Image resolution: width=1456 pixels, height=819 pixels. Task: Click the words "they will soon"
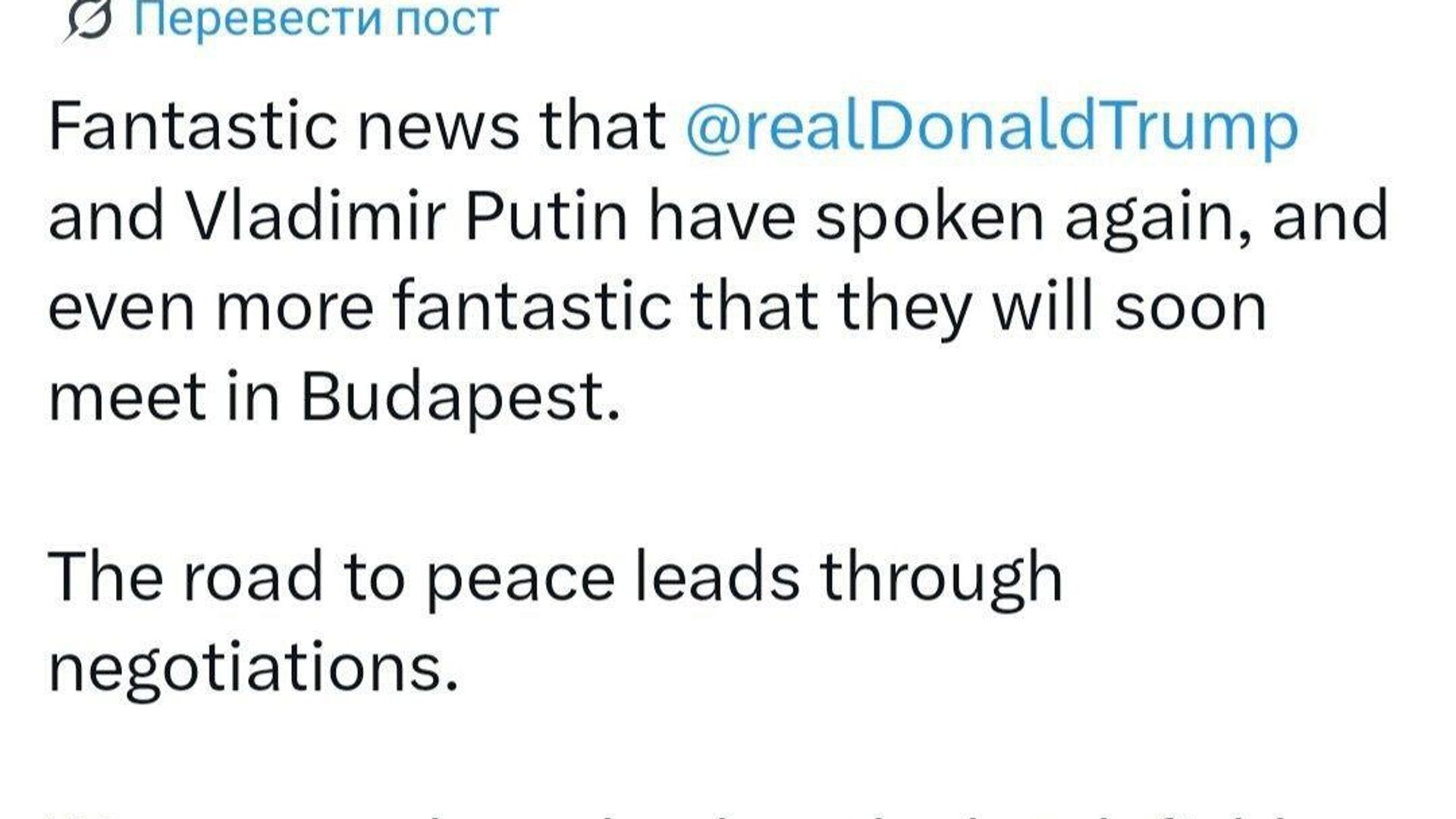tap(1051, 308)
